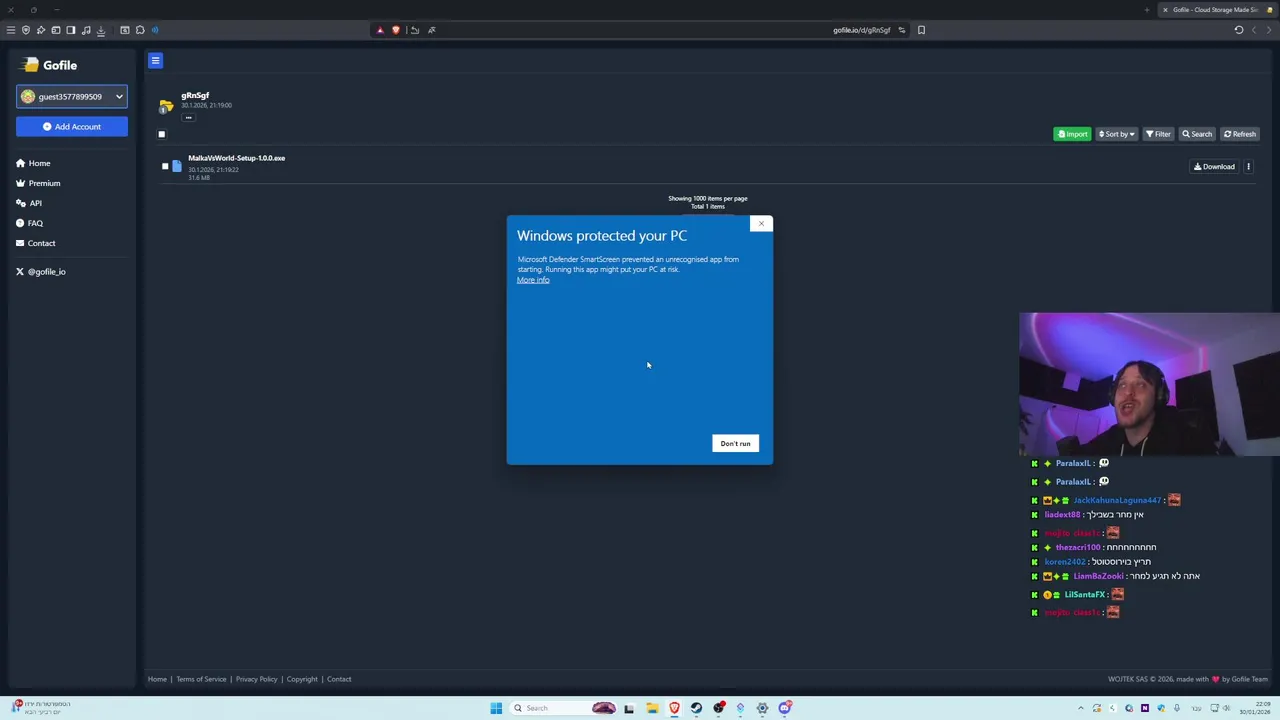Open file's three-dot more options menu
This screenshot has width=1280, height=720.
1248,167
